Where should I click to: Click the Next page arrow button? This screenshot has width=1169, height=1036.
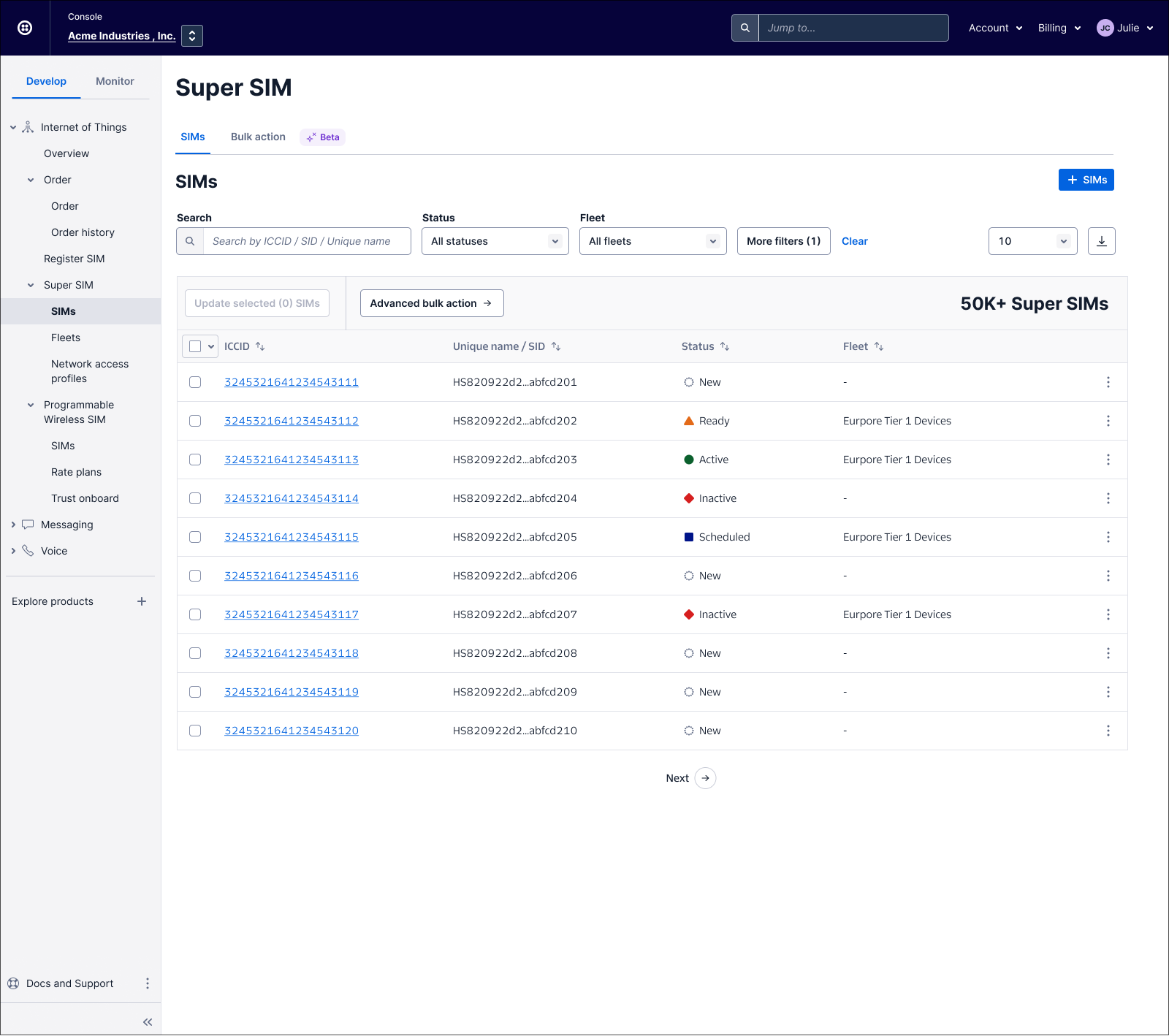click(x=705, y=778)
